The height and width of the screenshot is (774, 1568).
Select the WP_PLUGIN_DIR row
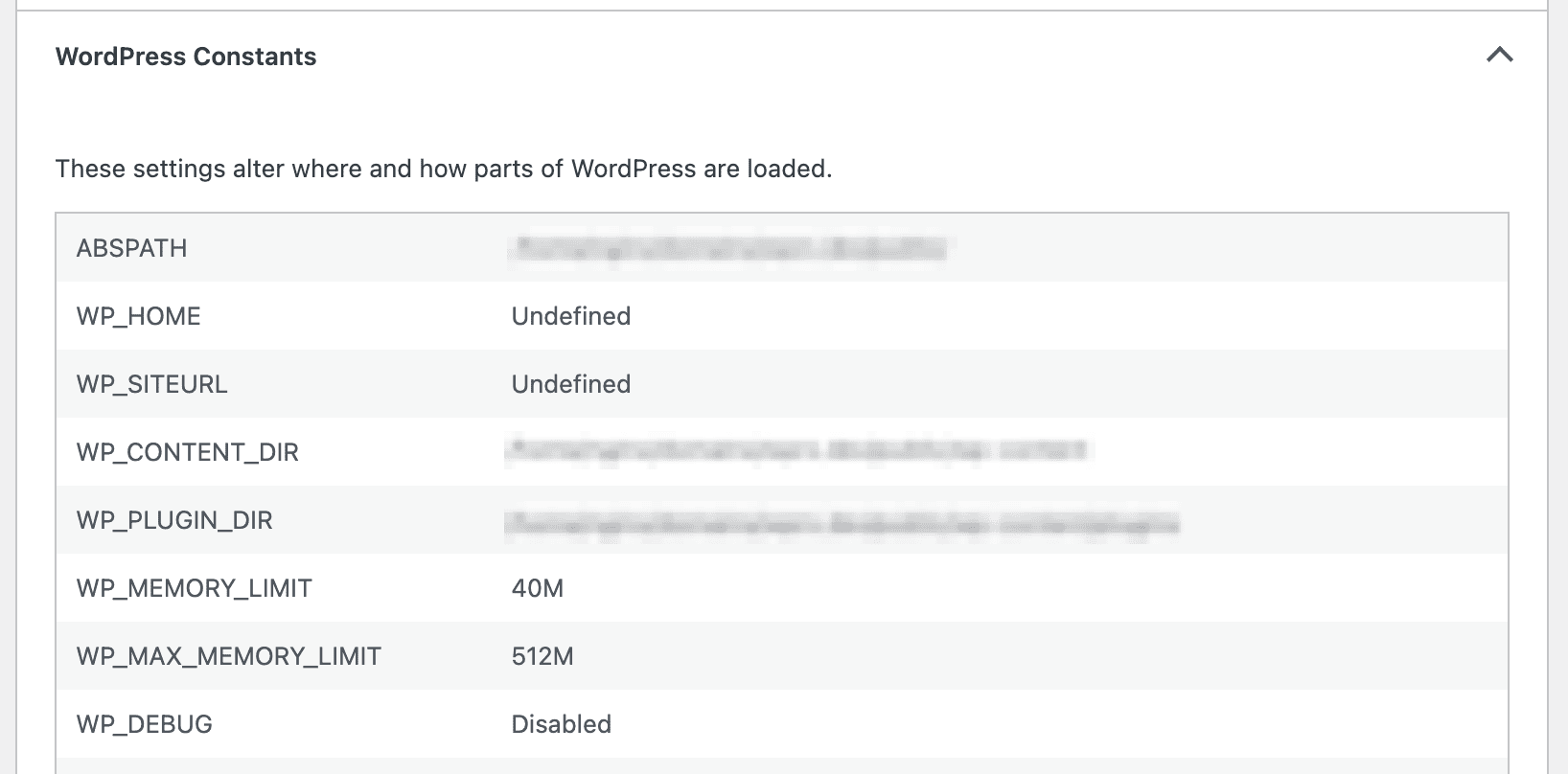coord(174,519)
